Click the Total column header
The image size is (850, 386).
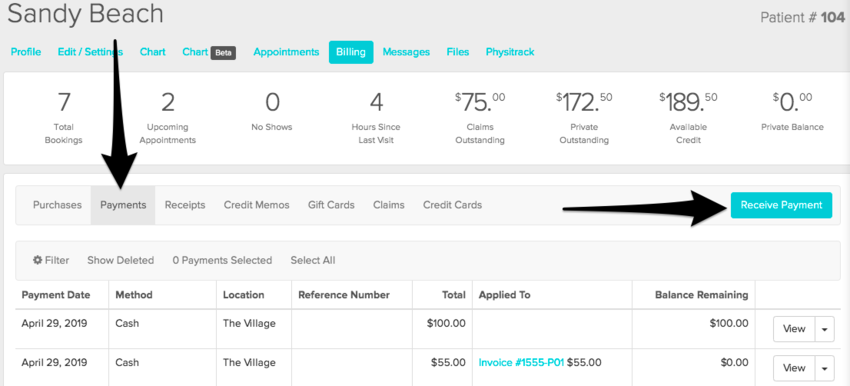click(x=454, y=295)
